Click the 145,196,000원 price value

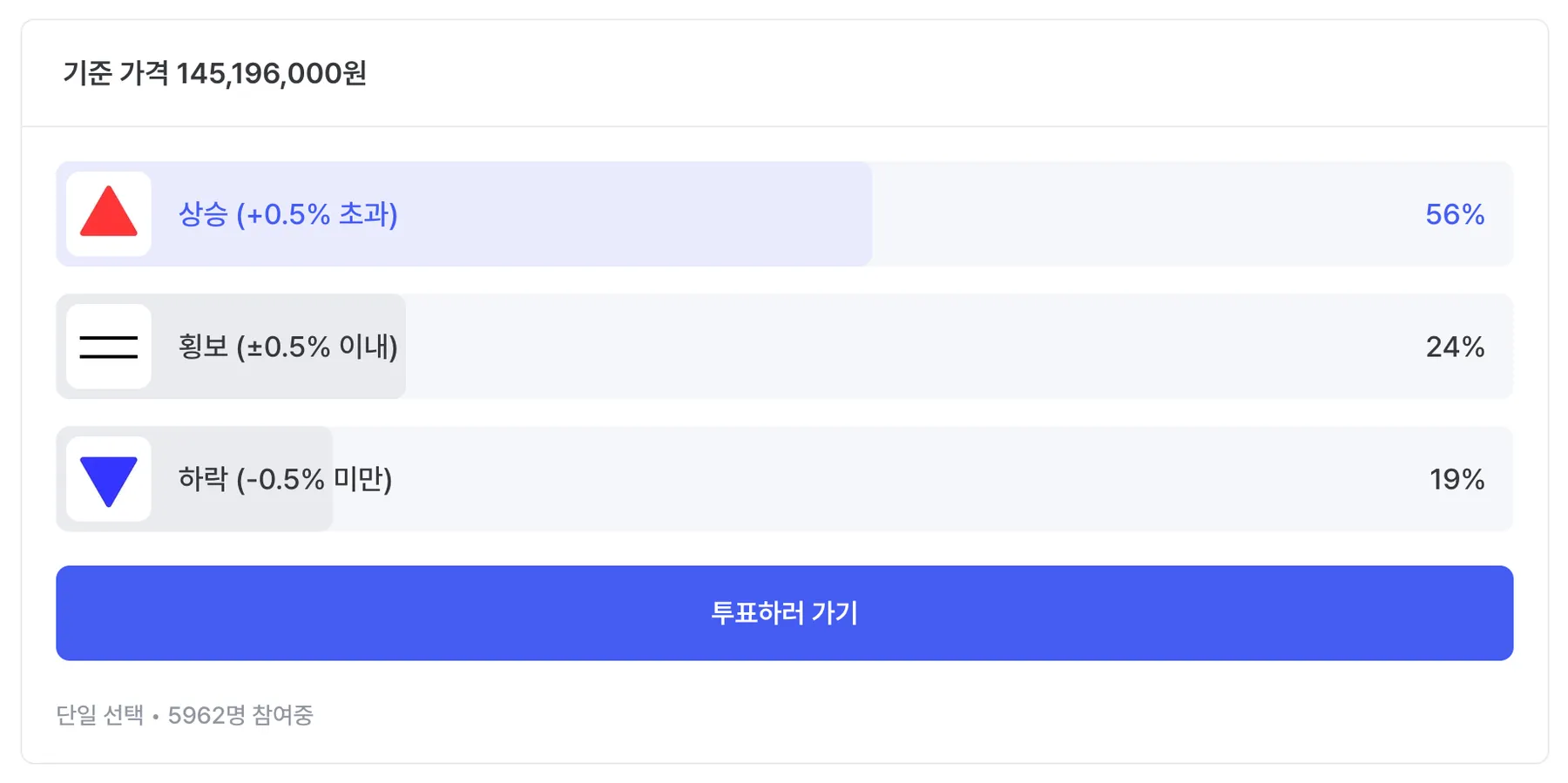[271, 73]
